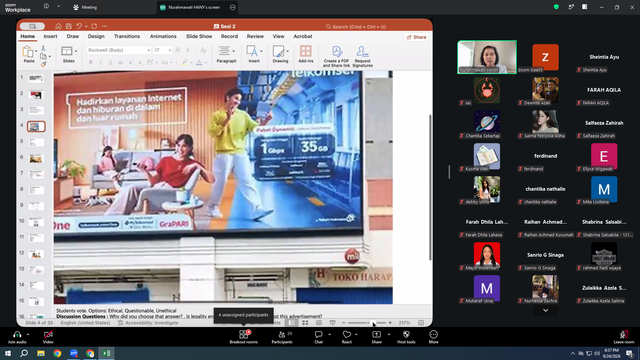Open audio options arrow beside Join audio

click(28, 335)
